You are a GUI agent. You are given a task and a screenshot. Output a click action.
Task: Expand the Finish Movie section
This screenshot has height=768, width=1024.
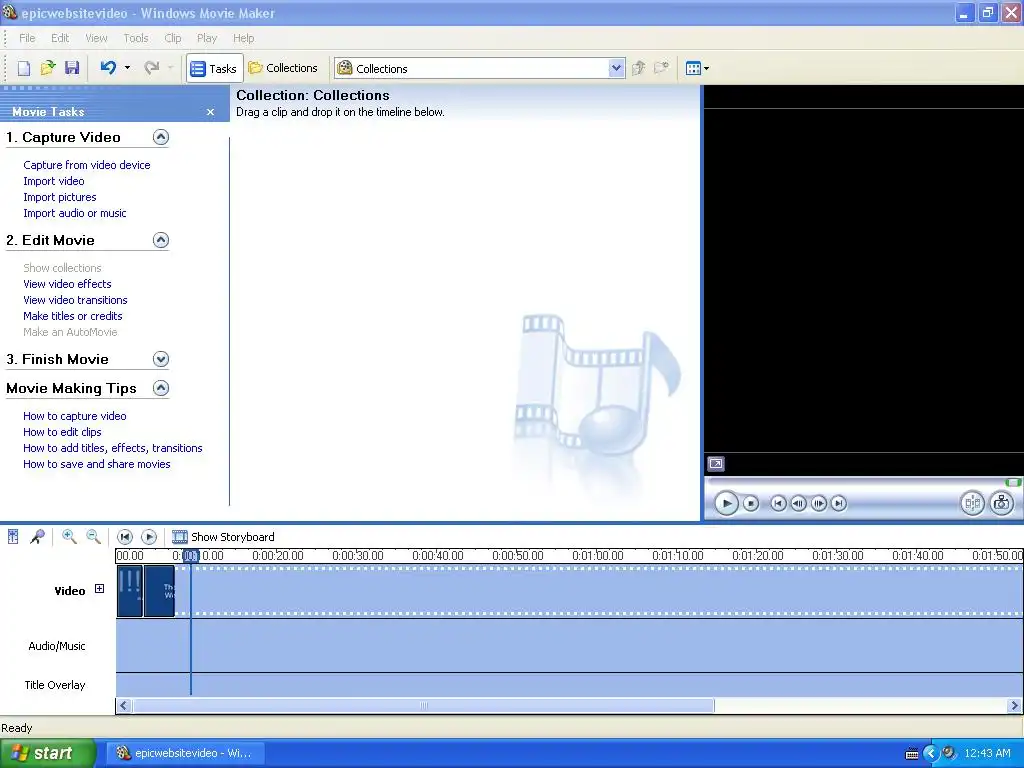[161, 359]
